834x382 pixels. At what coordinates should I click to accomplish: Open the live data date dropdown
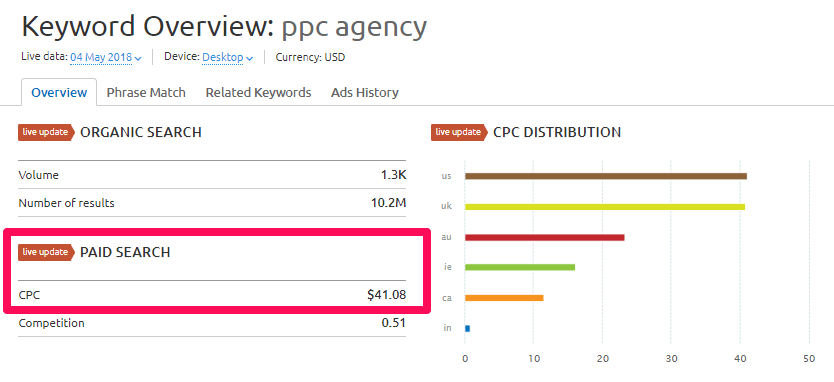[x=106, y=57]
